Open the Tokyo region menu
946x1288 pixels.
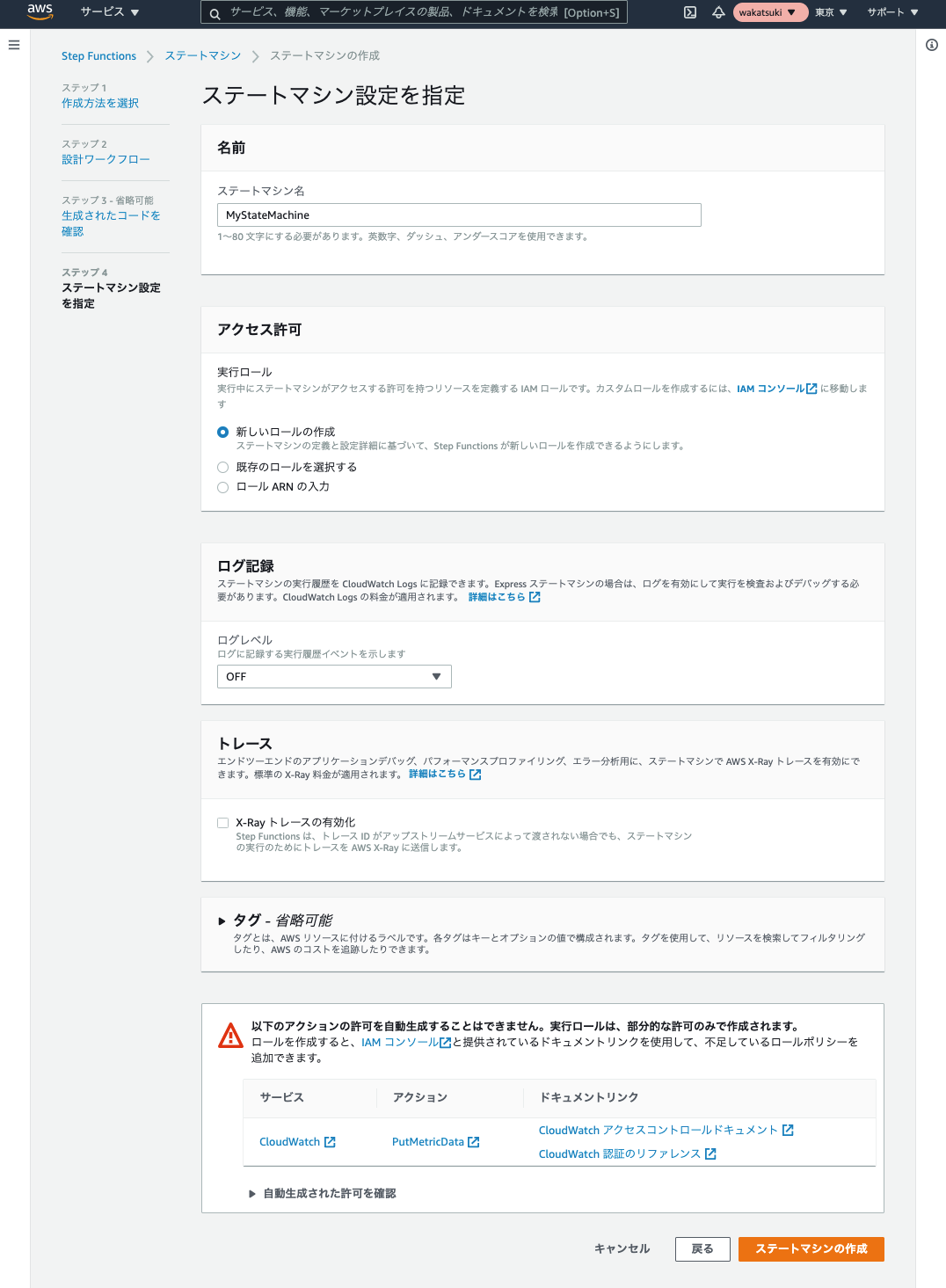pyautogui.click(x=831, y=12)
